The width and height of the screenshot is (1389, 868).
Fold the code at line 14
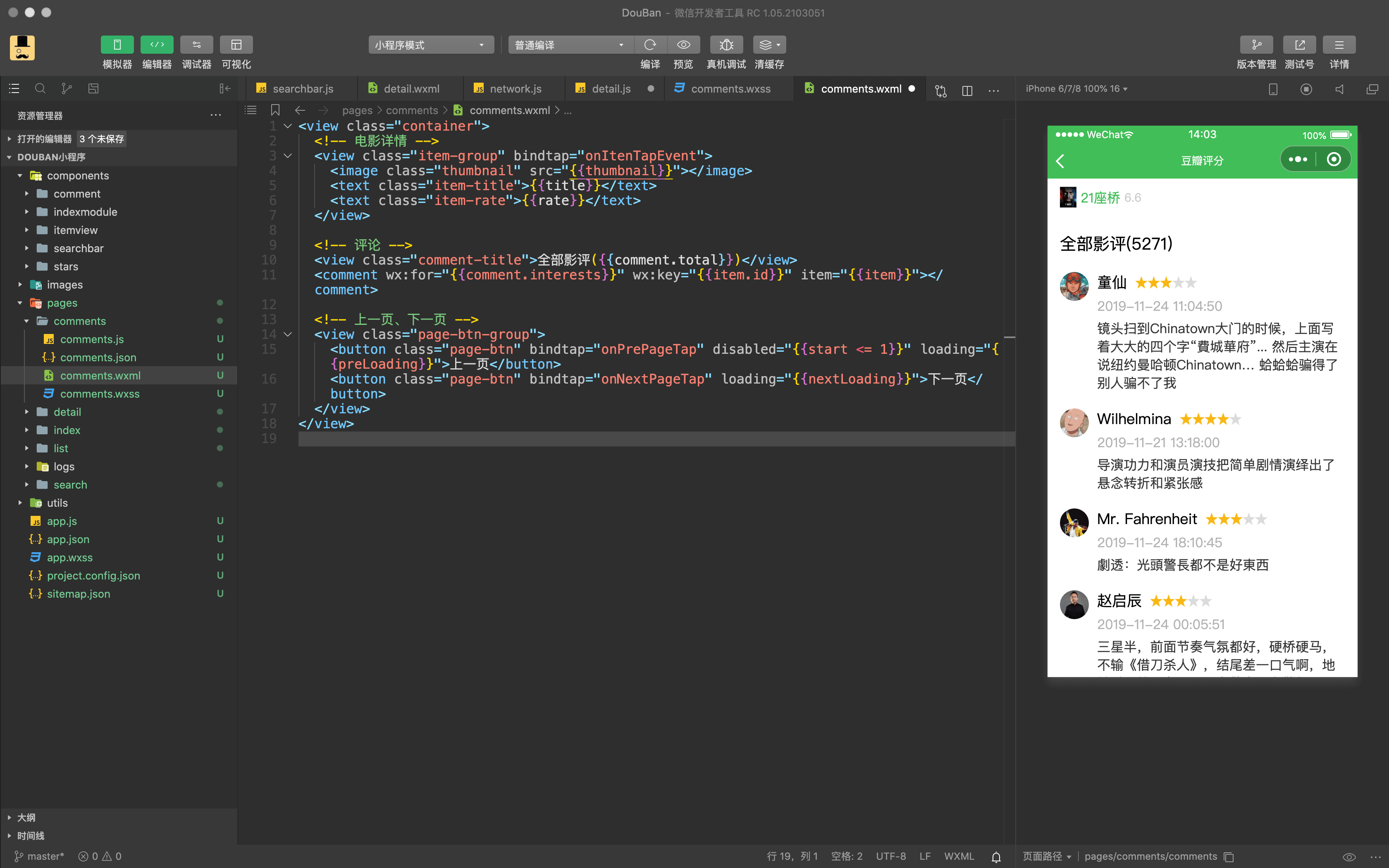[x=288, y=335]
